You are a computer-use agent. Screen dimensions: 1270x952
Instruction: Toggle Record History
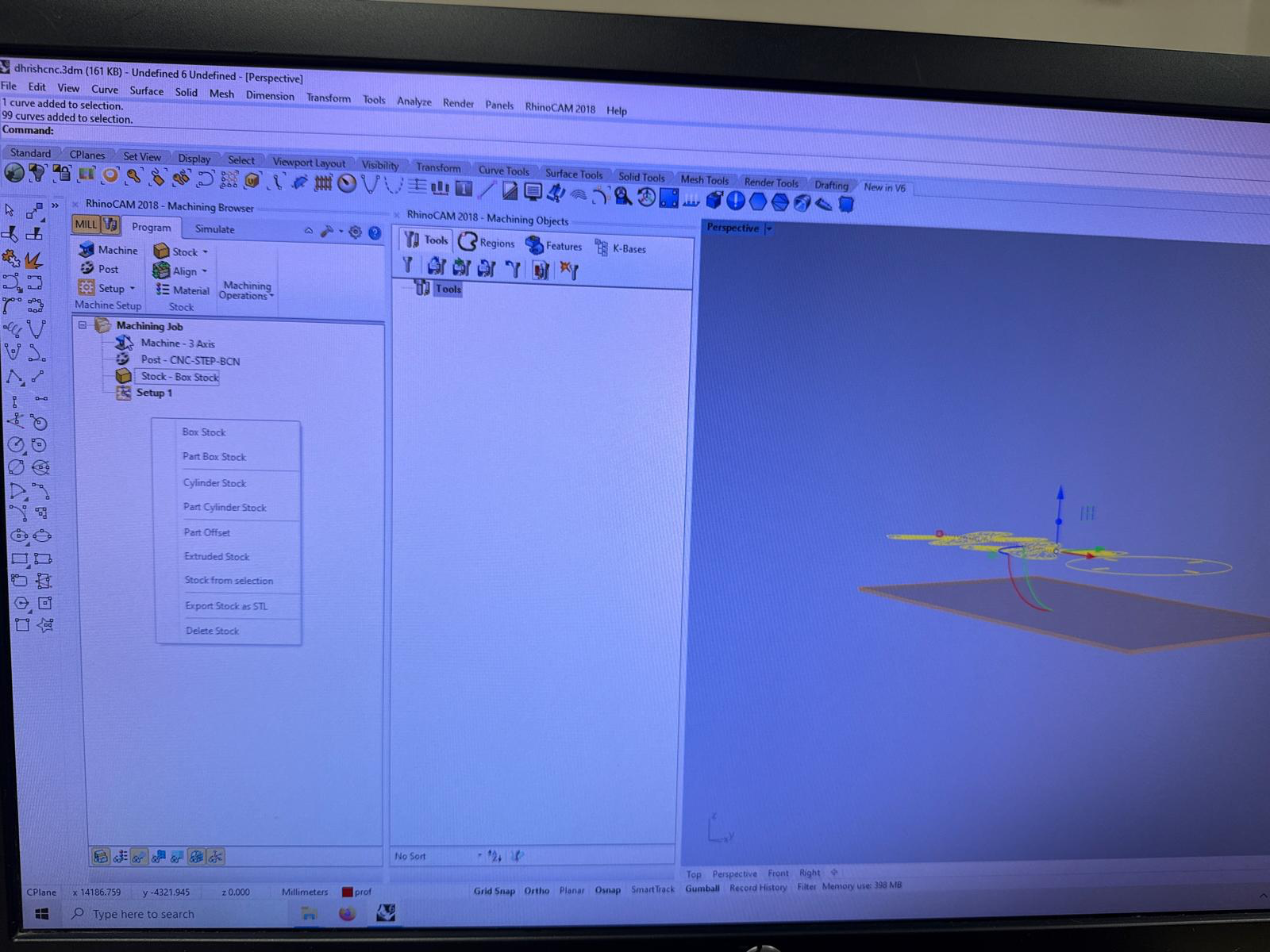758,888
